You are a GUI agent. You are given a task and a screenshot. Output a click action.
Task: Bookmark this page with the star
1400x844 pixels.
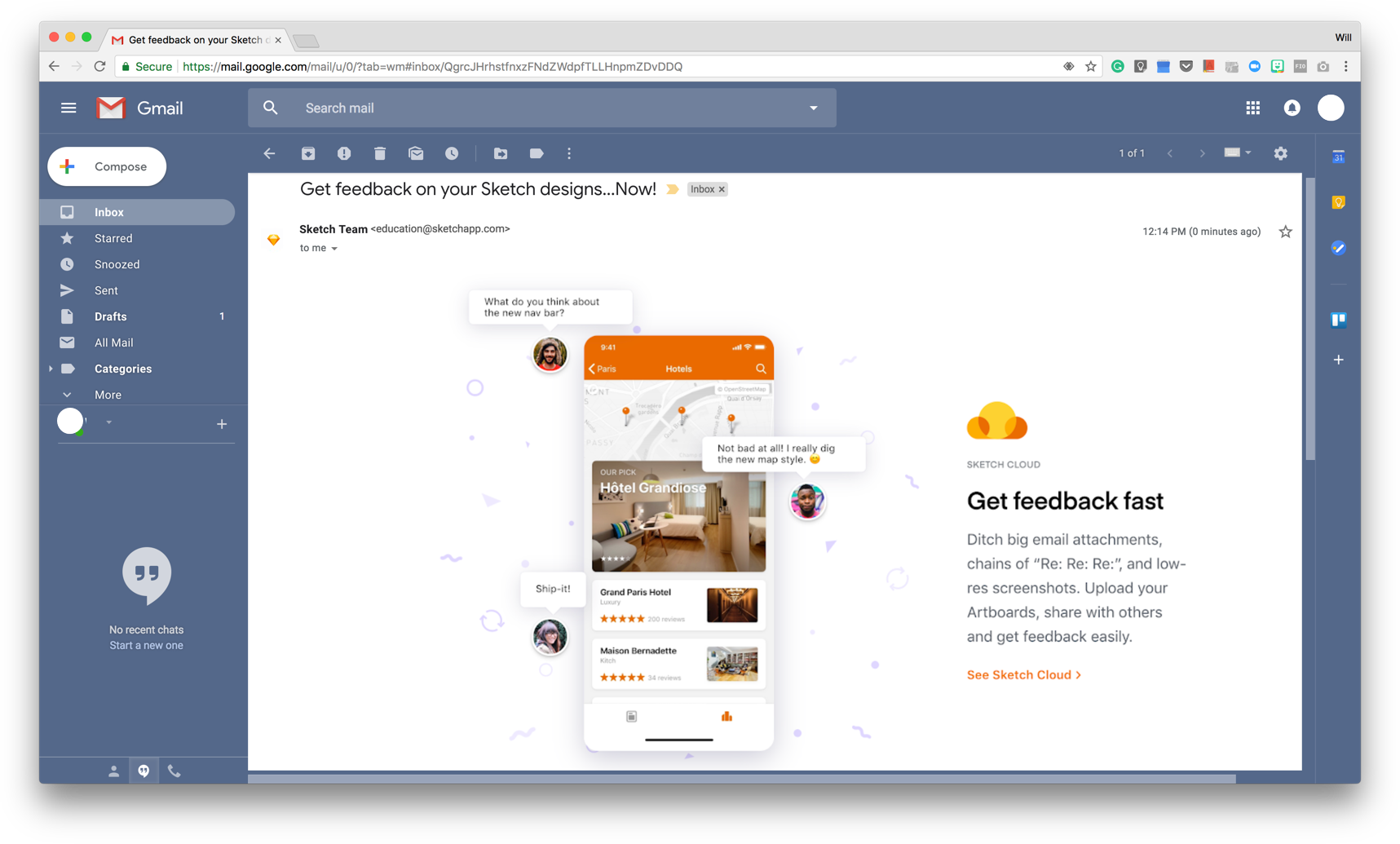tap(1091, 67)
